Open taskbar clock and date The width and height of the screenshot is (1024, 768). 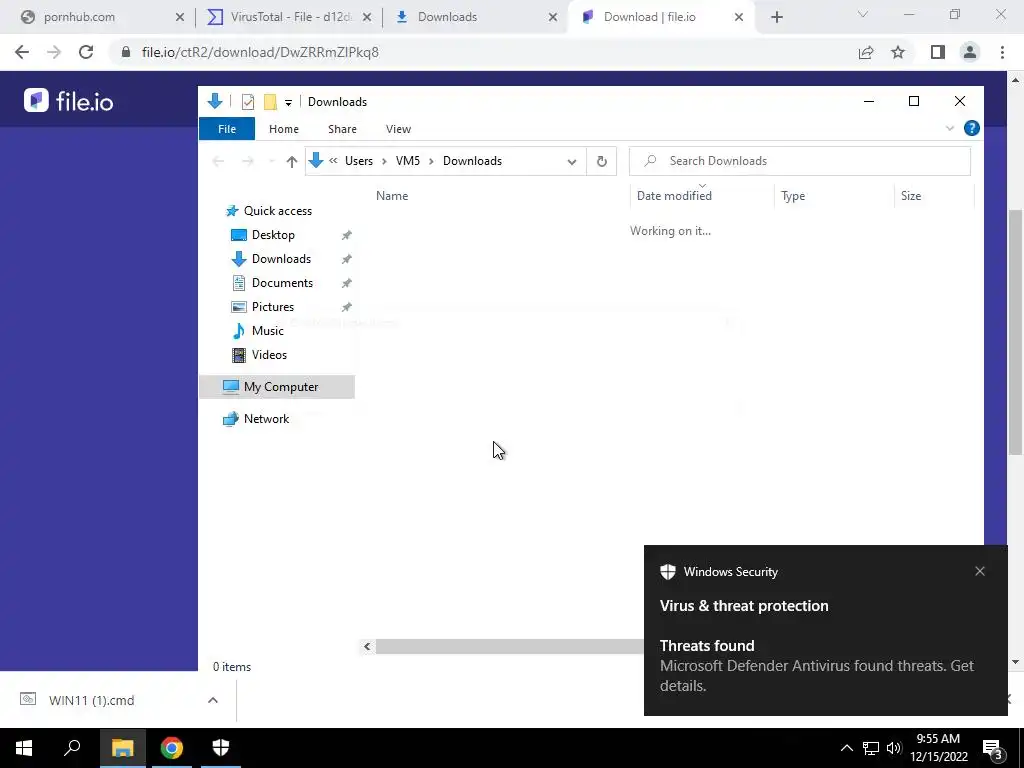[938, 748]
